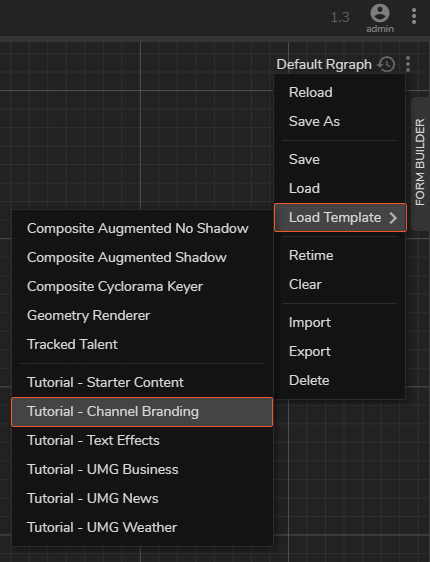The height and width of the screenshot is (562, 430).
Task: Choose Retime from the graph menu
Action: tap(340, 256)
